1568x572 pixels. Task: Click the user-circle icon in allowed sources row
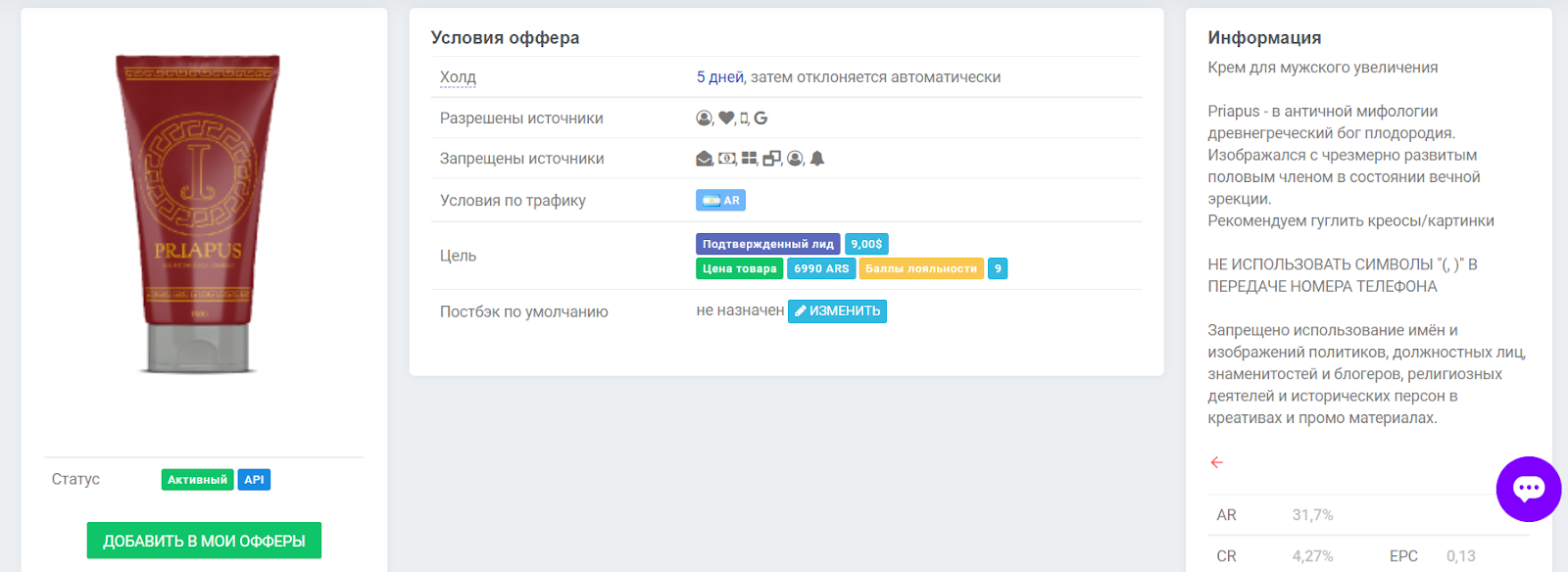click(704, 119)
